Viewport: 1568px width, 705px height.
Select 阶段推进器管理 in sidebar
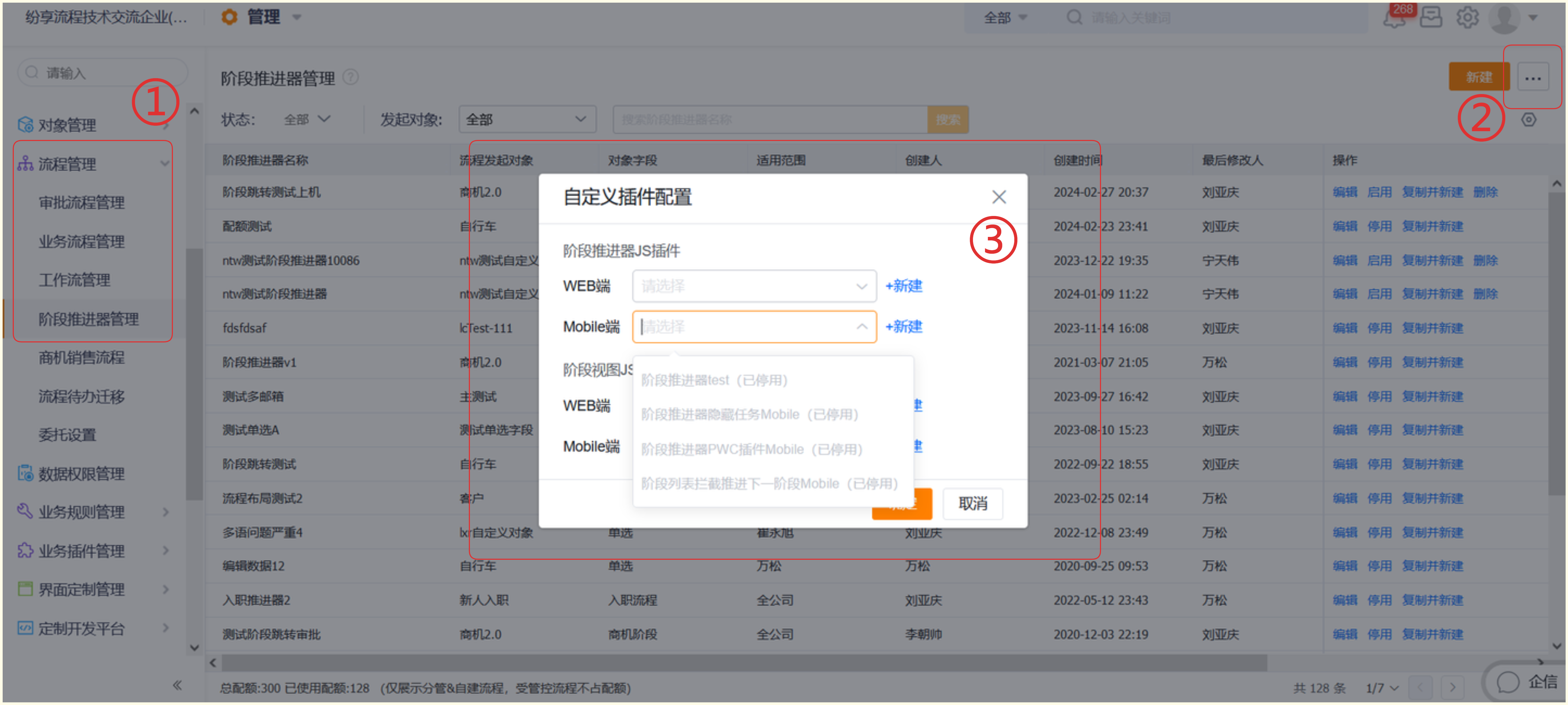point(88,319)
